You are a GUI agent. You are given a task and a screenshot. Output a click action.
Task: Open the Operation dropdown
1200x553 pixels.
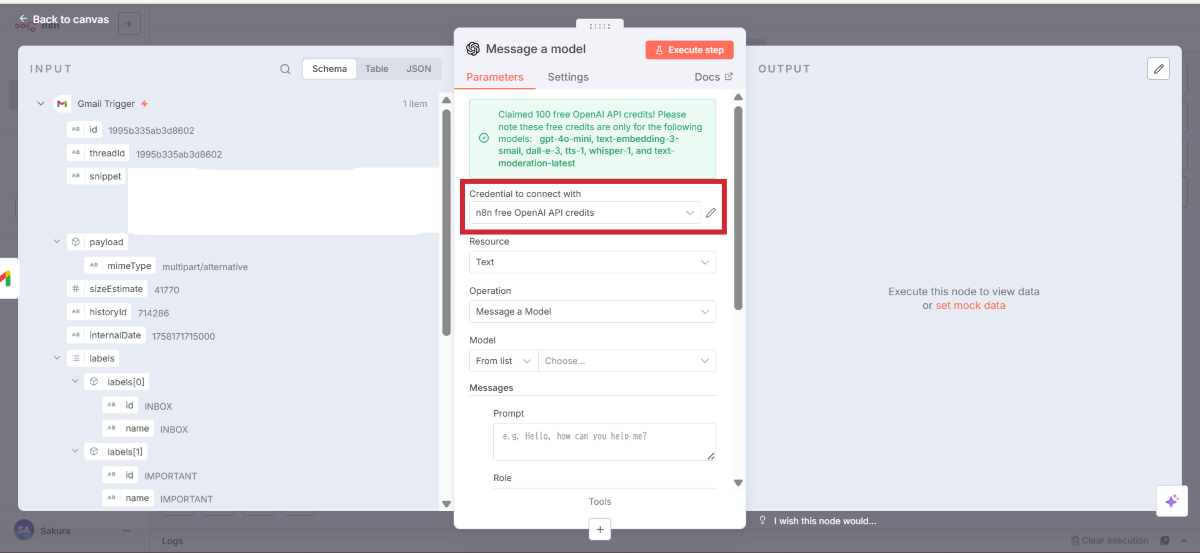coord(592,312)
